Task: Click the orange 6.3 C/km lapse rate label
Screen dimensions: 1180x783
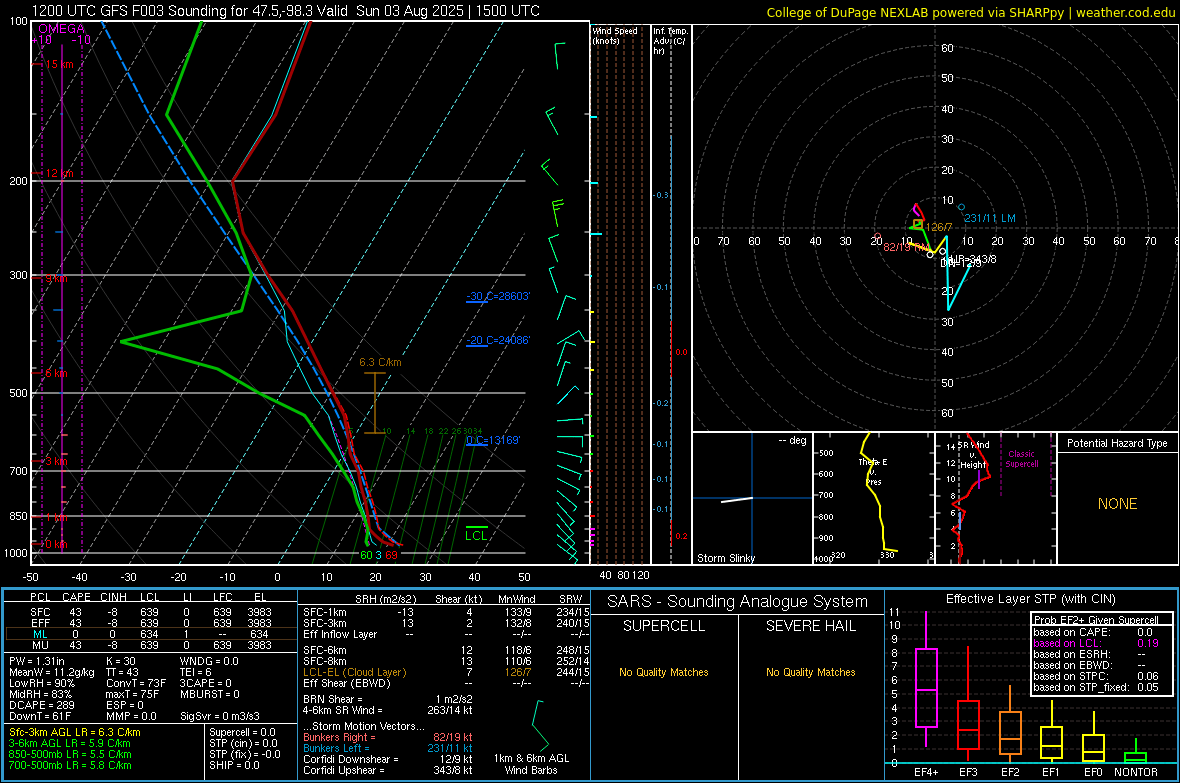Action: pyautogui.click(x=380, y=362)
